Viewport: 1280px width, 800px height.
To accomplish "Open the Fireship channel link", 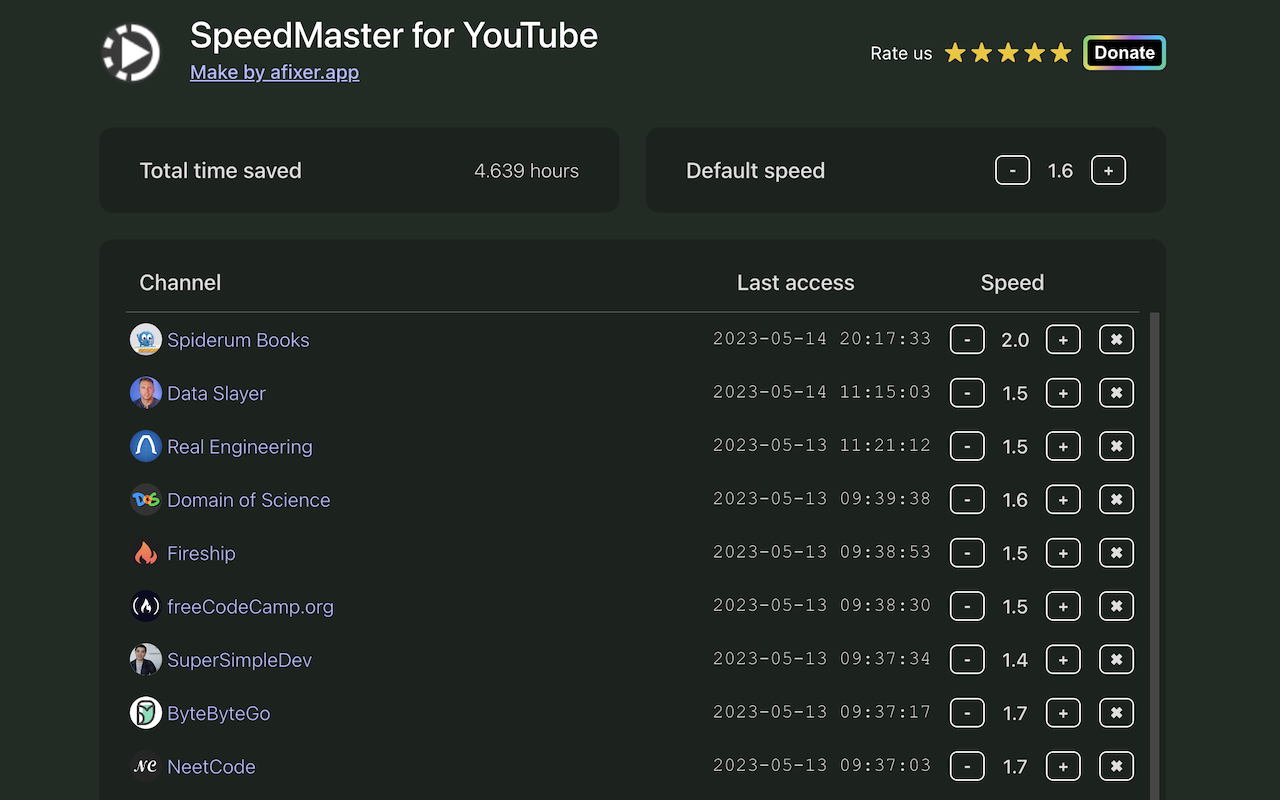I will [201, 553].
